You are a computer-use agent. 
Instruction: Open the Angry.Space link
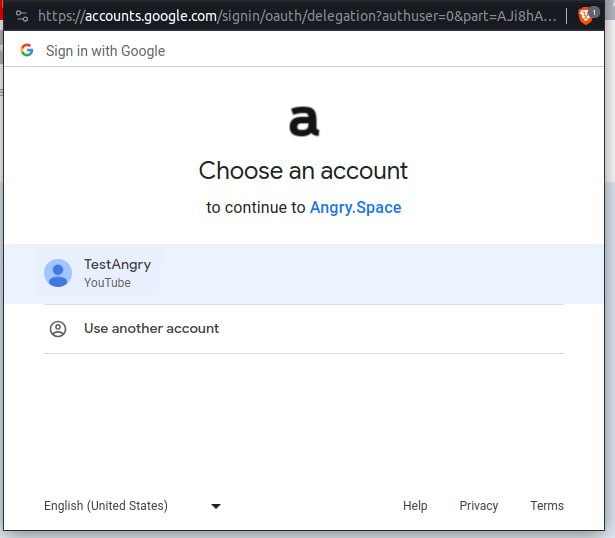point(355,207)
